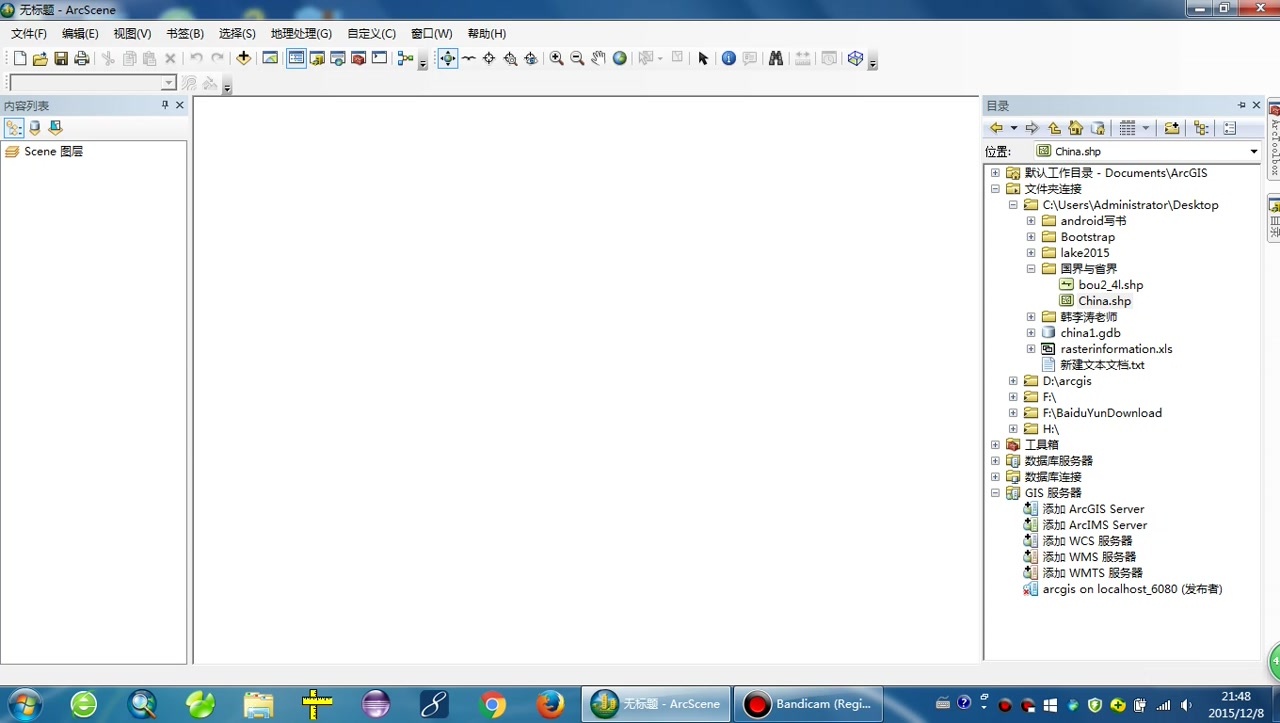Select the Center on Target tool
This screenshot has height=723, width=1280.
pos(489,58)
